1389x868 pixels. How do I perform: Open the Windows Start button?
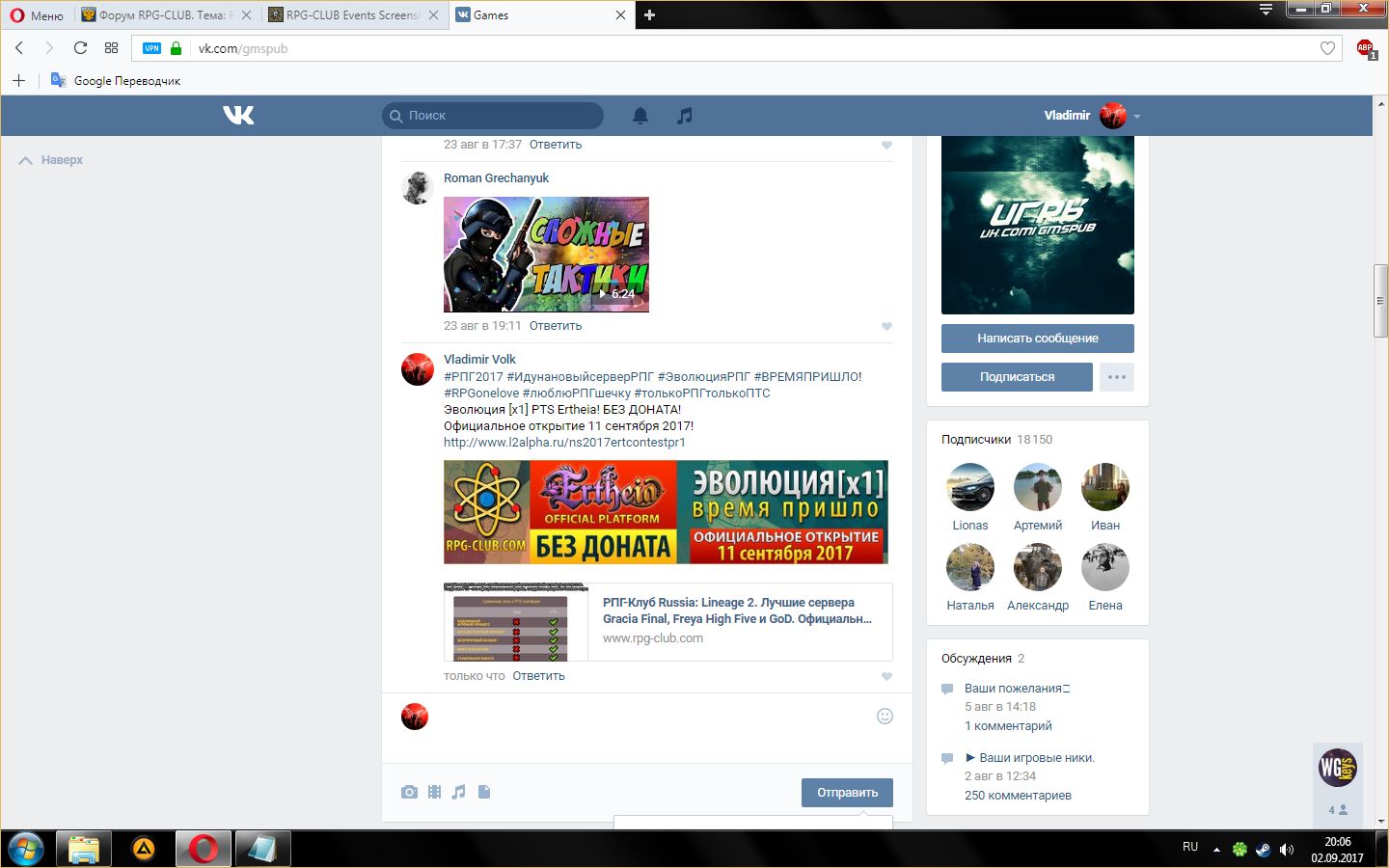(26, 849)
